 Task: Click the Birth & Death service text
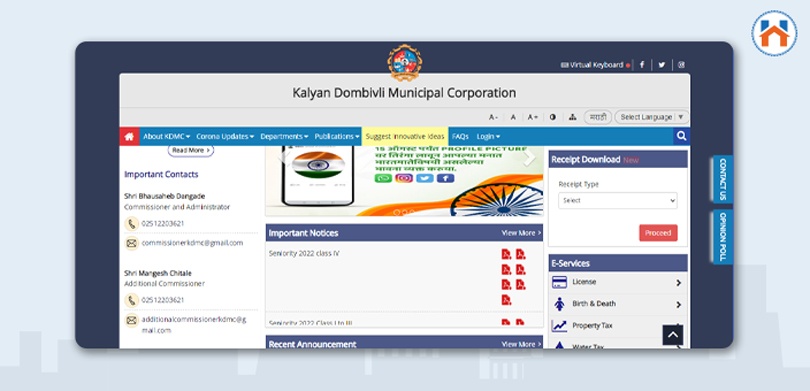(594, 304)
